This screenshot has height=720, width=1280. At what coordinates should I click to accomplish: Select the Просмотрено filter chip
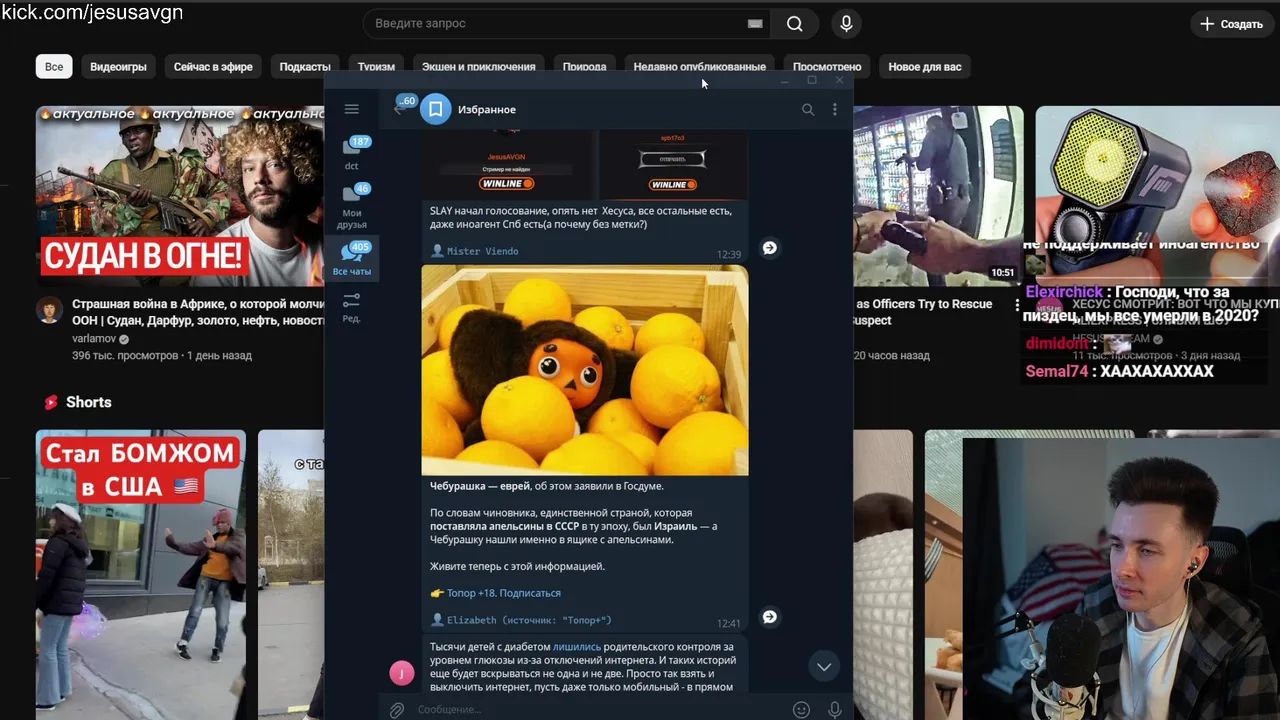827,67
